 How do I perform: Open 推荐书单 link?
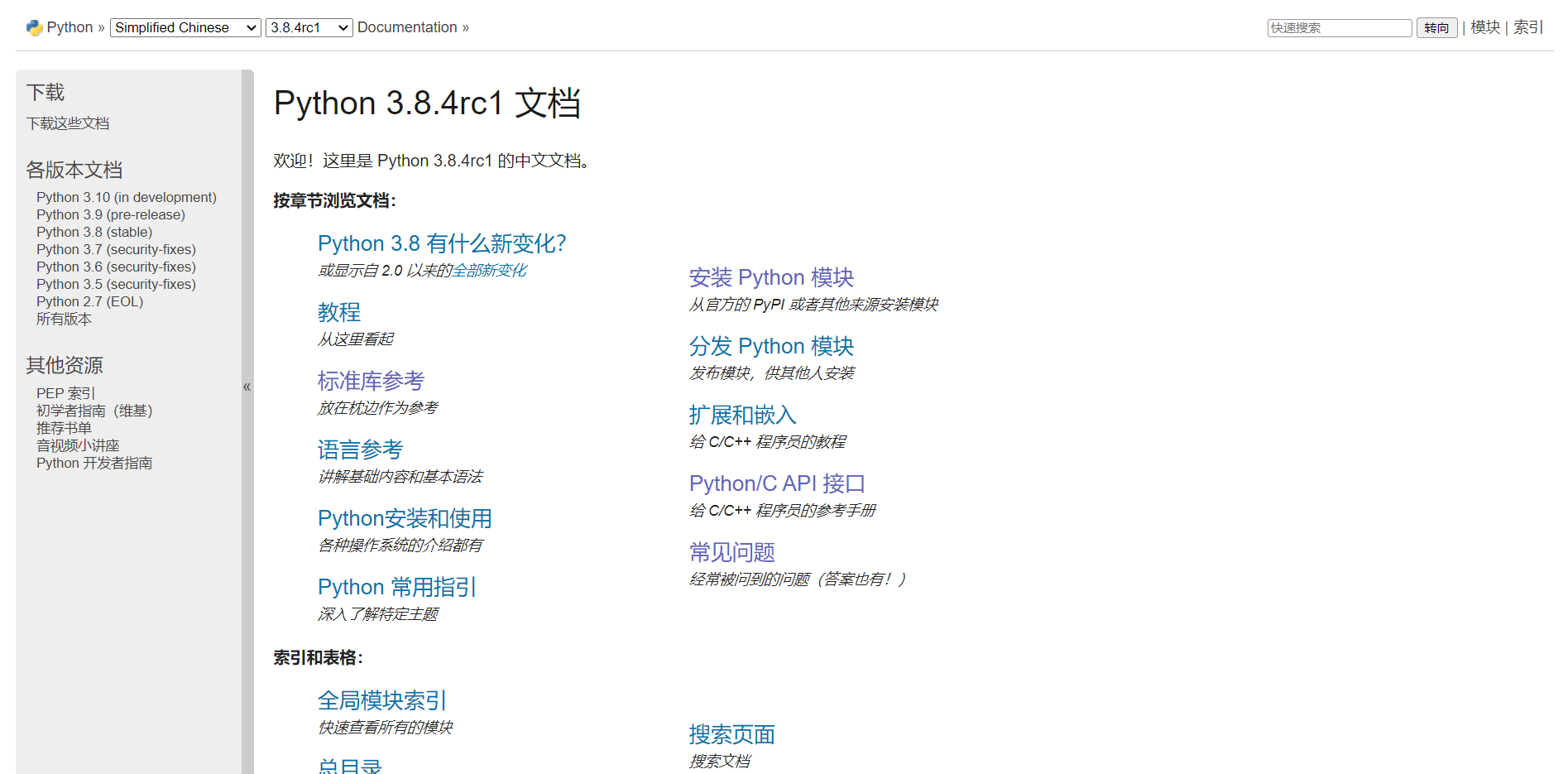(64, 428)
